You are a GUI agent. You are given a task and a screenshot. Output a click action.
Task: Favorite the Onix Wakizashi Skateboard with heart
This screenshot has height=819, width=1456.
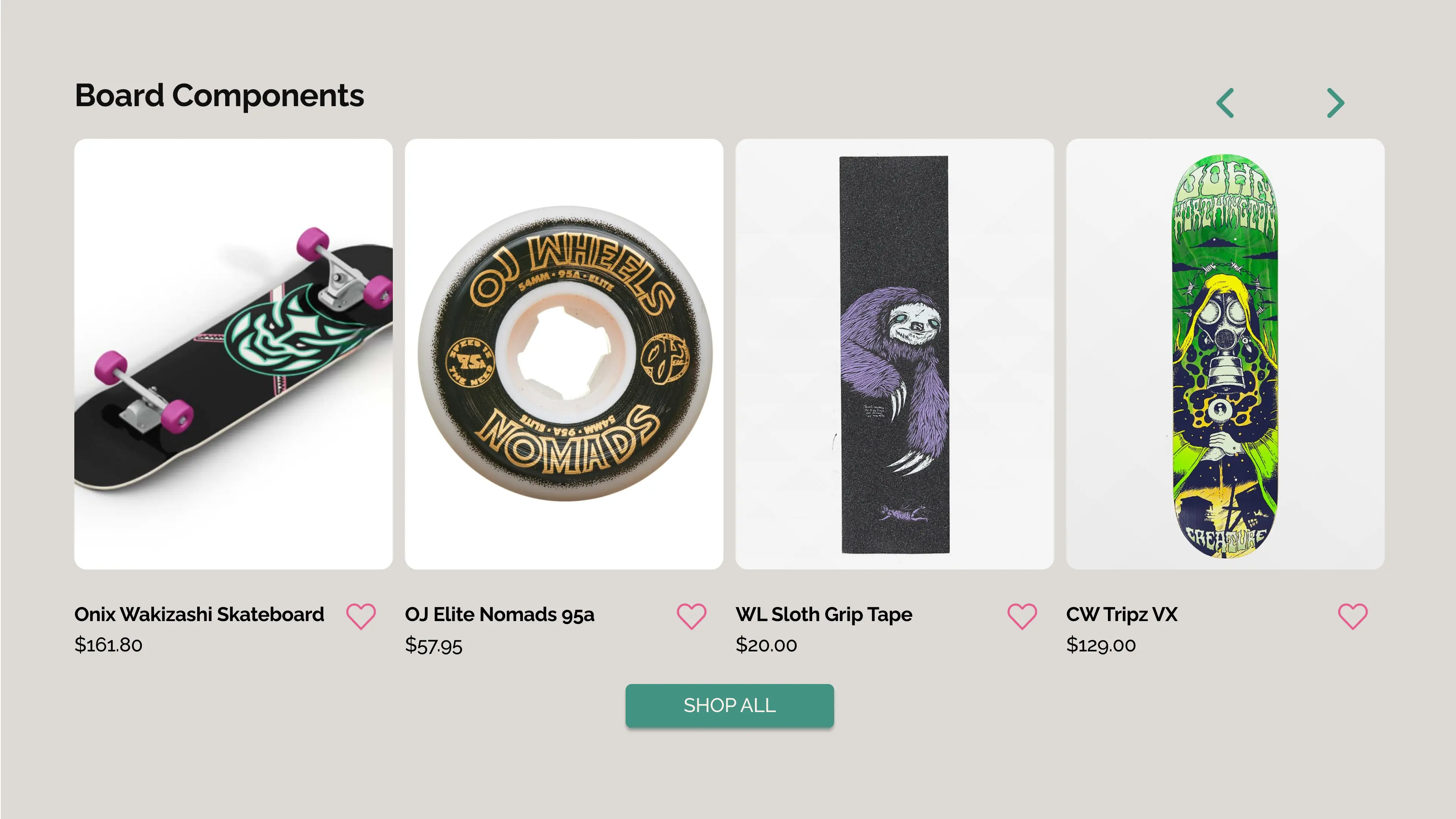(361, 616)
